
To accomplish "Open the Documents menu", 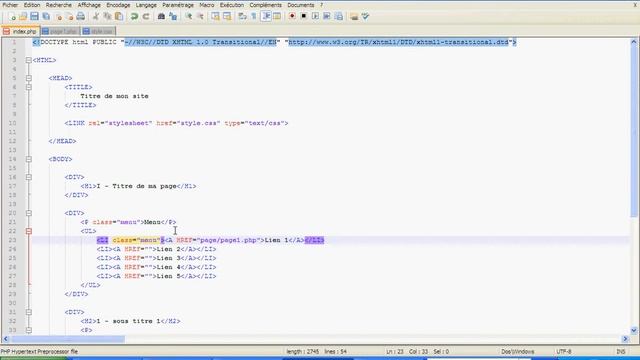I will pyautogui.click(x=301, y=5).
